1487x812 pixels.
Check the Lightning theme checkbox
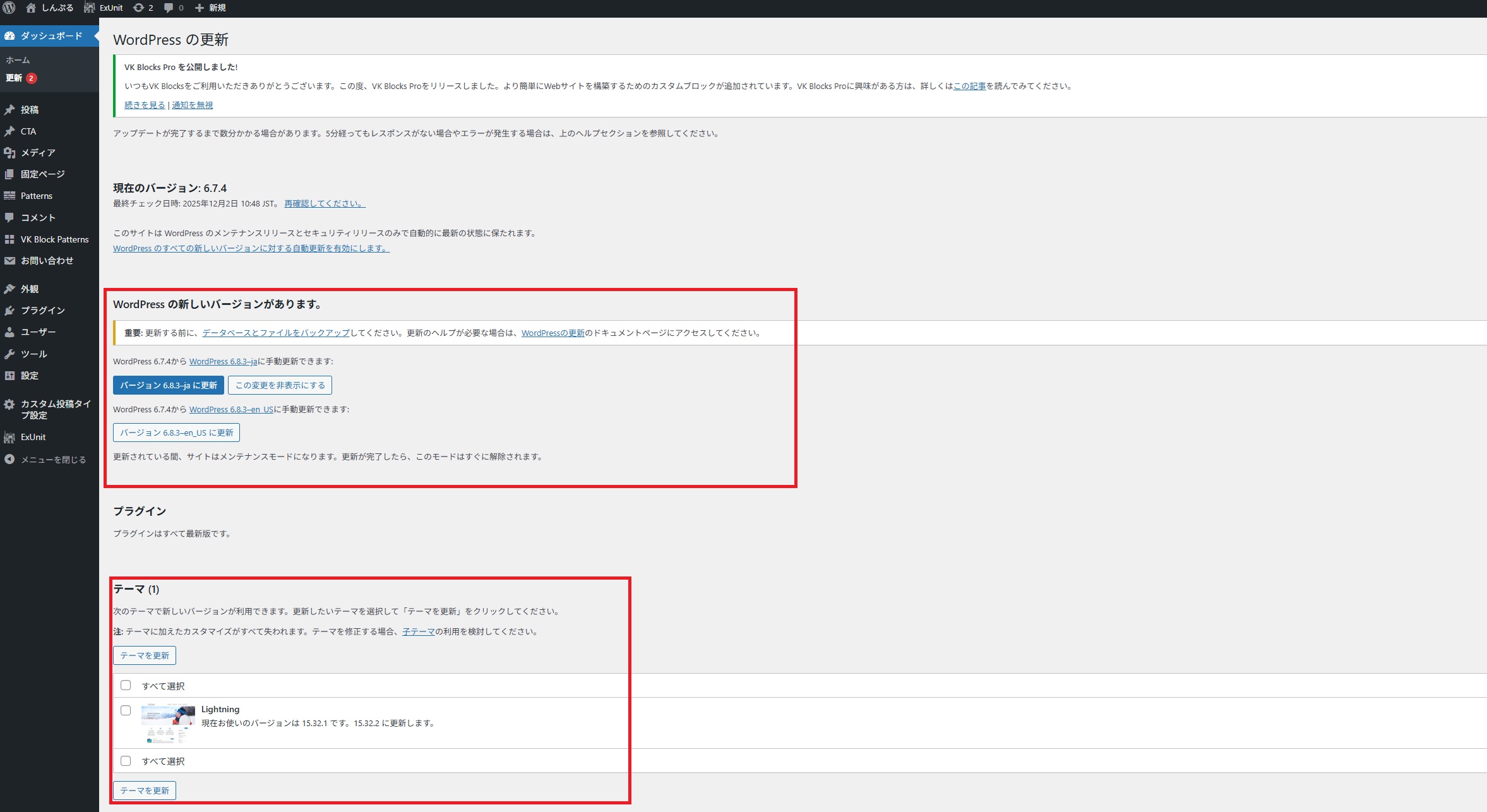click(126, 710)
